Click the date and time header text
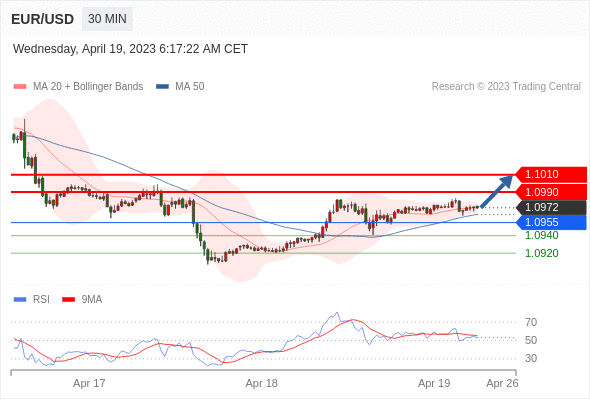 tap(130, 49)
